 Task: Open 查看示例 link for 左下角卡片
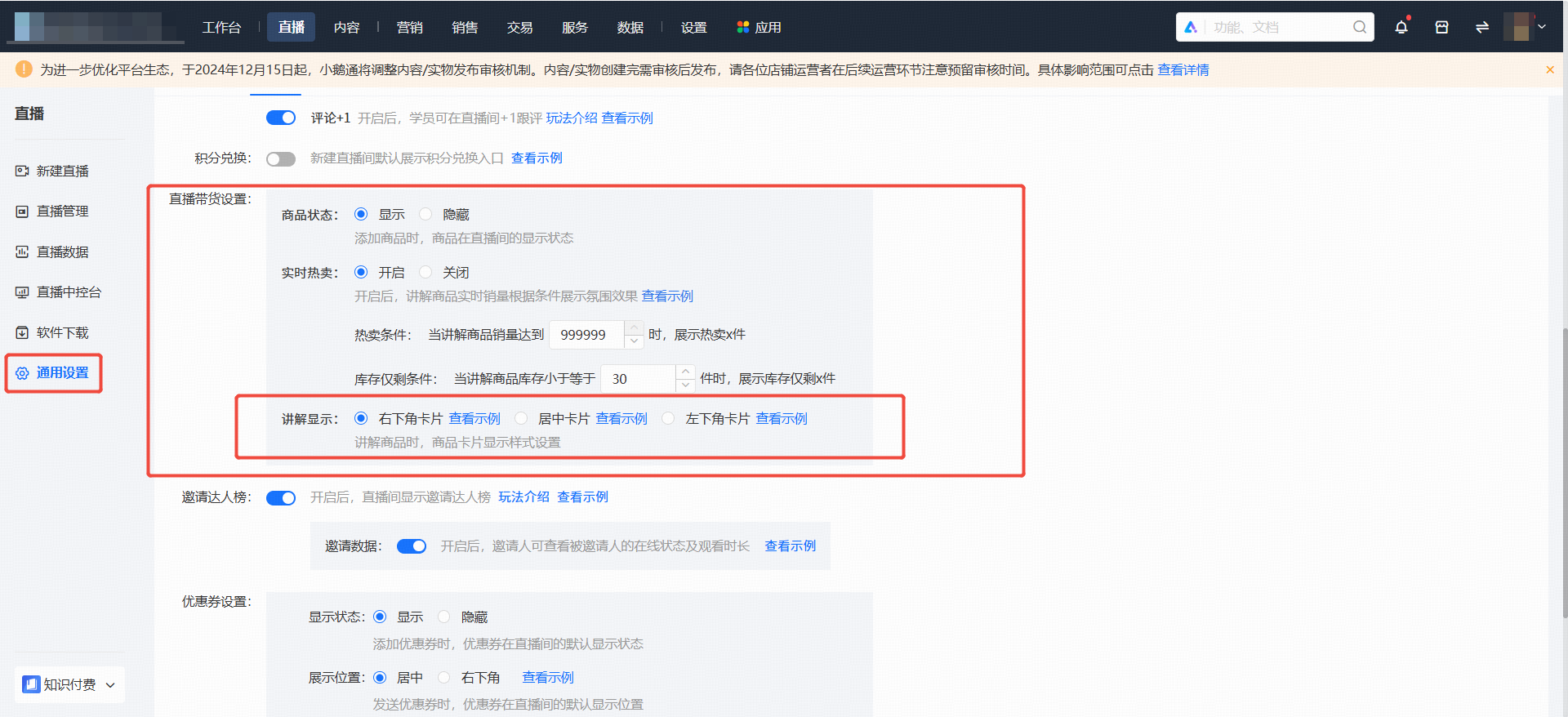(x=782, y=419)
